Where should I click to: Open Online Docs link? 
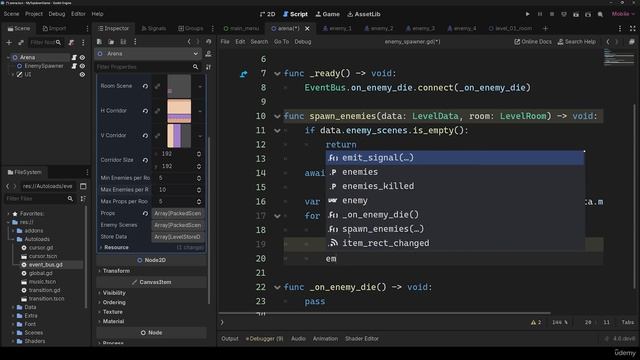coord(533,42)
